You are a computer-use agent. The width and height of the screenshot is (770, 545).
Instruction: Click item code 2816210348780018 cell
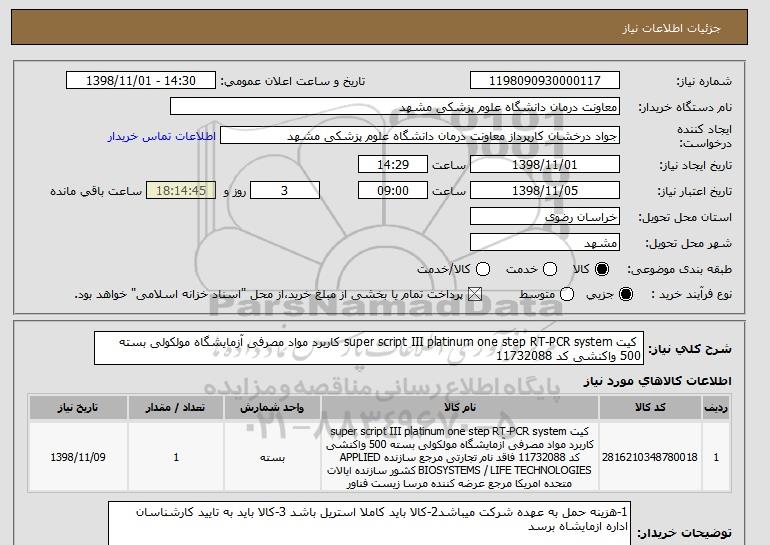click(x=650, y=457)
